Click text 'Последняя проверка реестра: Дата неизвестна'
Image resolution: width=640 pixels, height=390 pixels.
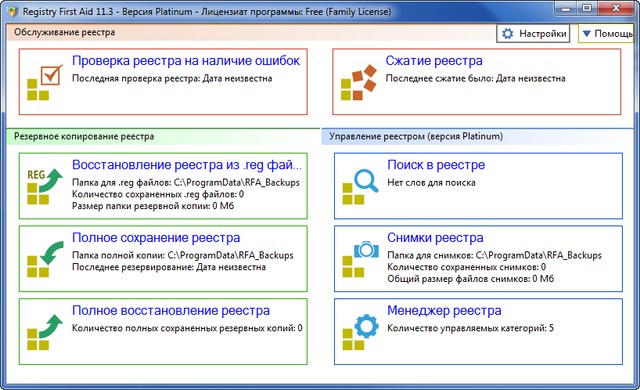tap(172, 78)
